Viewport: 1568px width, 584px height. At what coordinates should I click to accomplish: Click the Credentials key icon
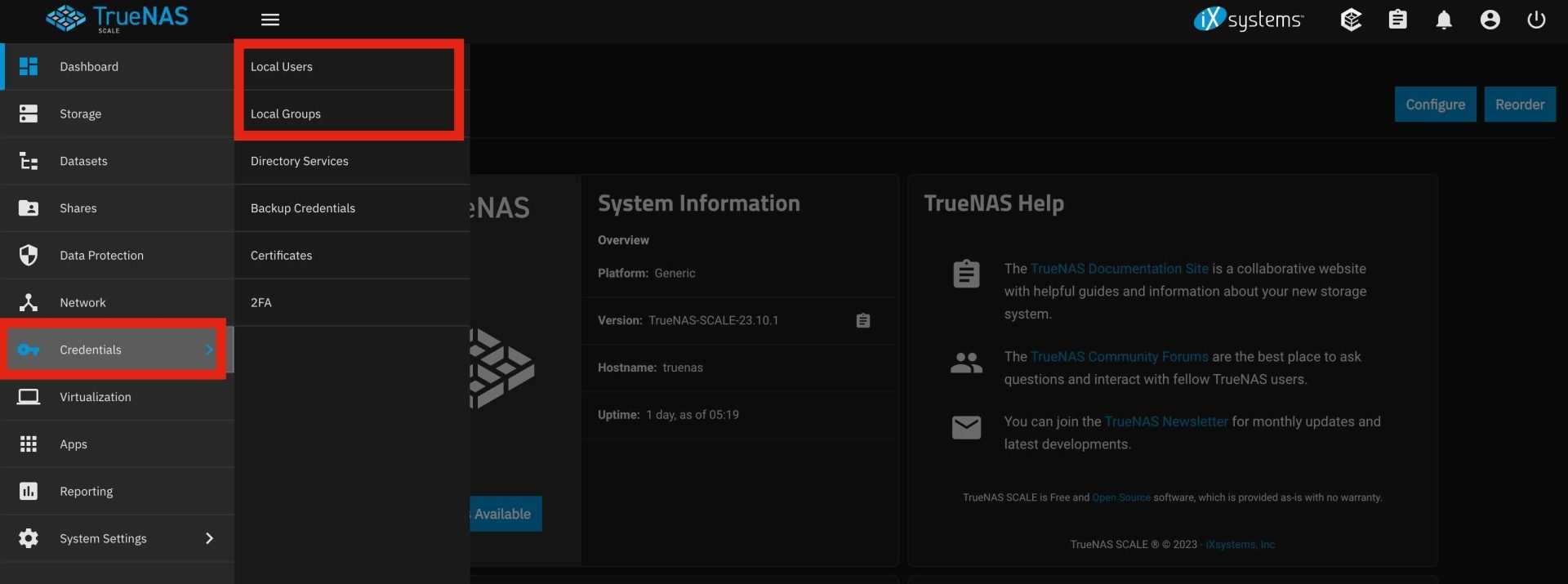29,350
